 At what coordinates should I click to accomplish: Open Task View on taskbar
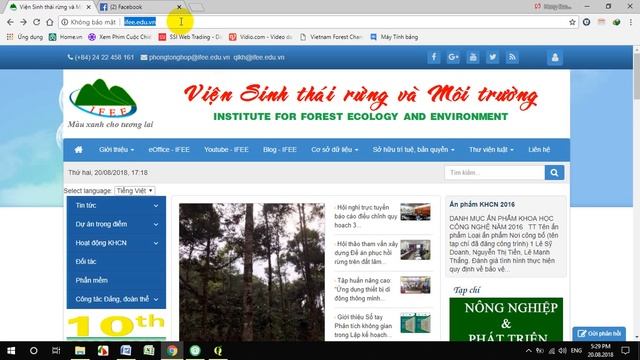pos(56,351)
